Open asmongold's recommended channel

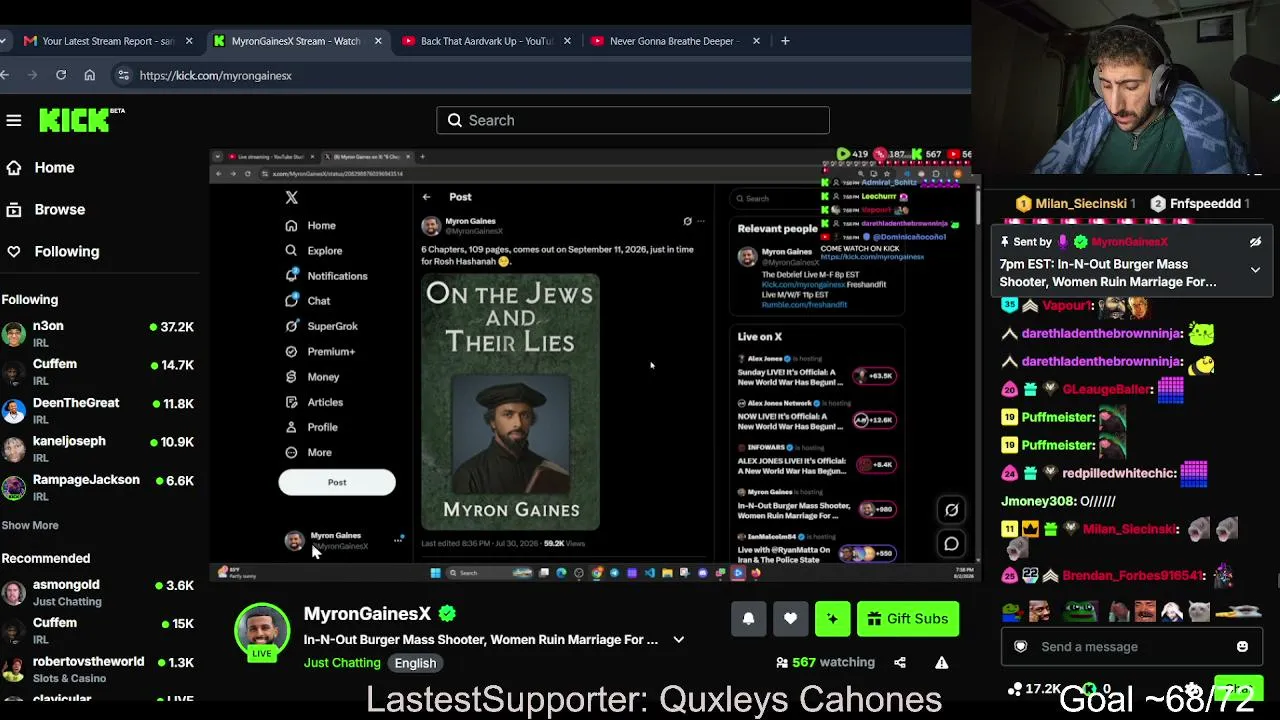point(100,593)
